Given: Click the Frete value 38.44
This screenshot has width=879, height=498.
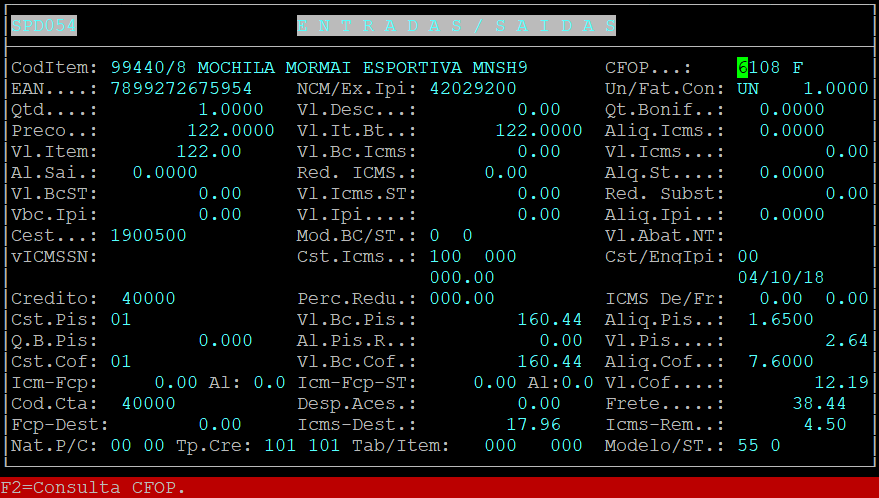Looking at the screenshot, I should click(x=819, y=404).
